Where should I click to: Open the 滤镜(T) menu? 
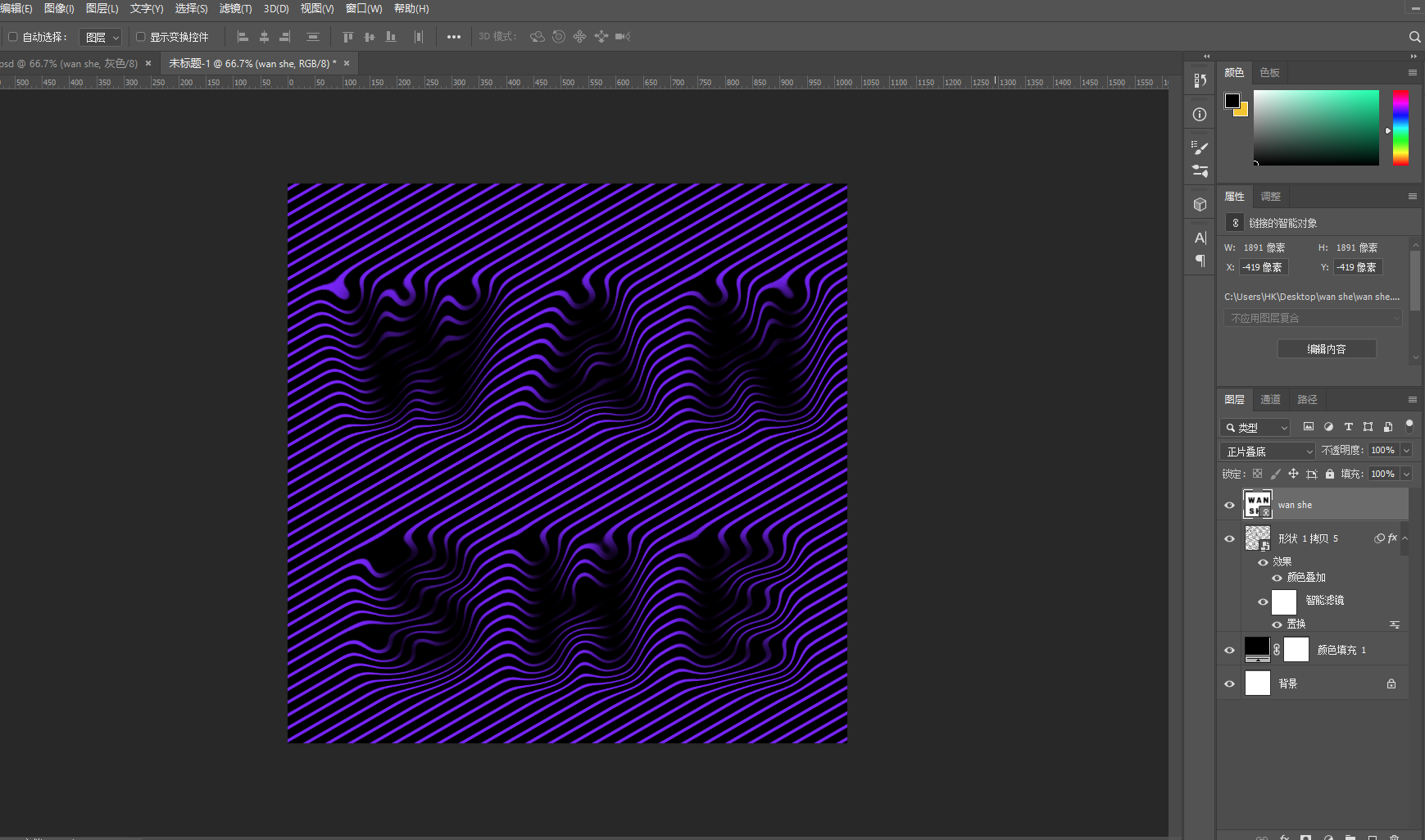click(235, 8)
